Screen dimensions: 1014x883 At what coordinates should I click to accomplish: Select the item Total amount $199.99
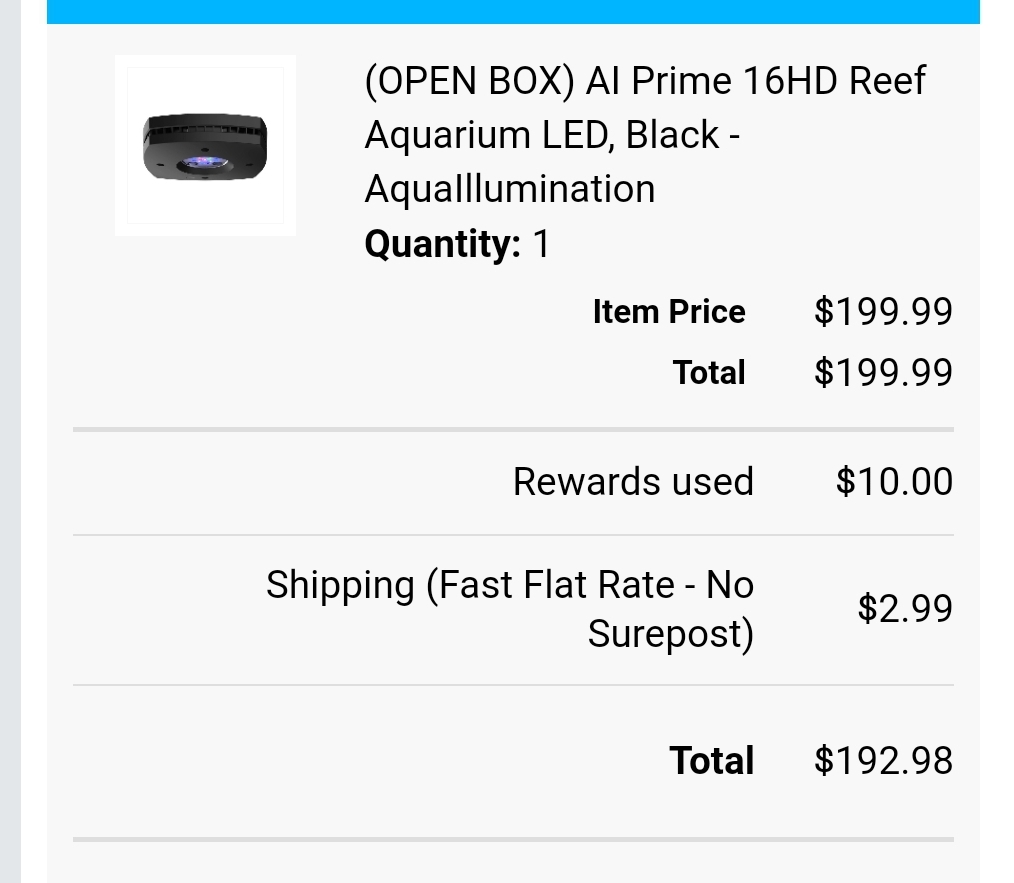883,373
